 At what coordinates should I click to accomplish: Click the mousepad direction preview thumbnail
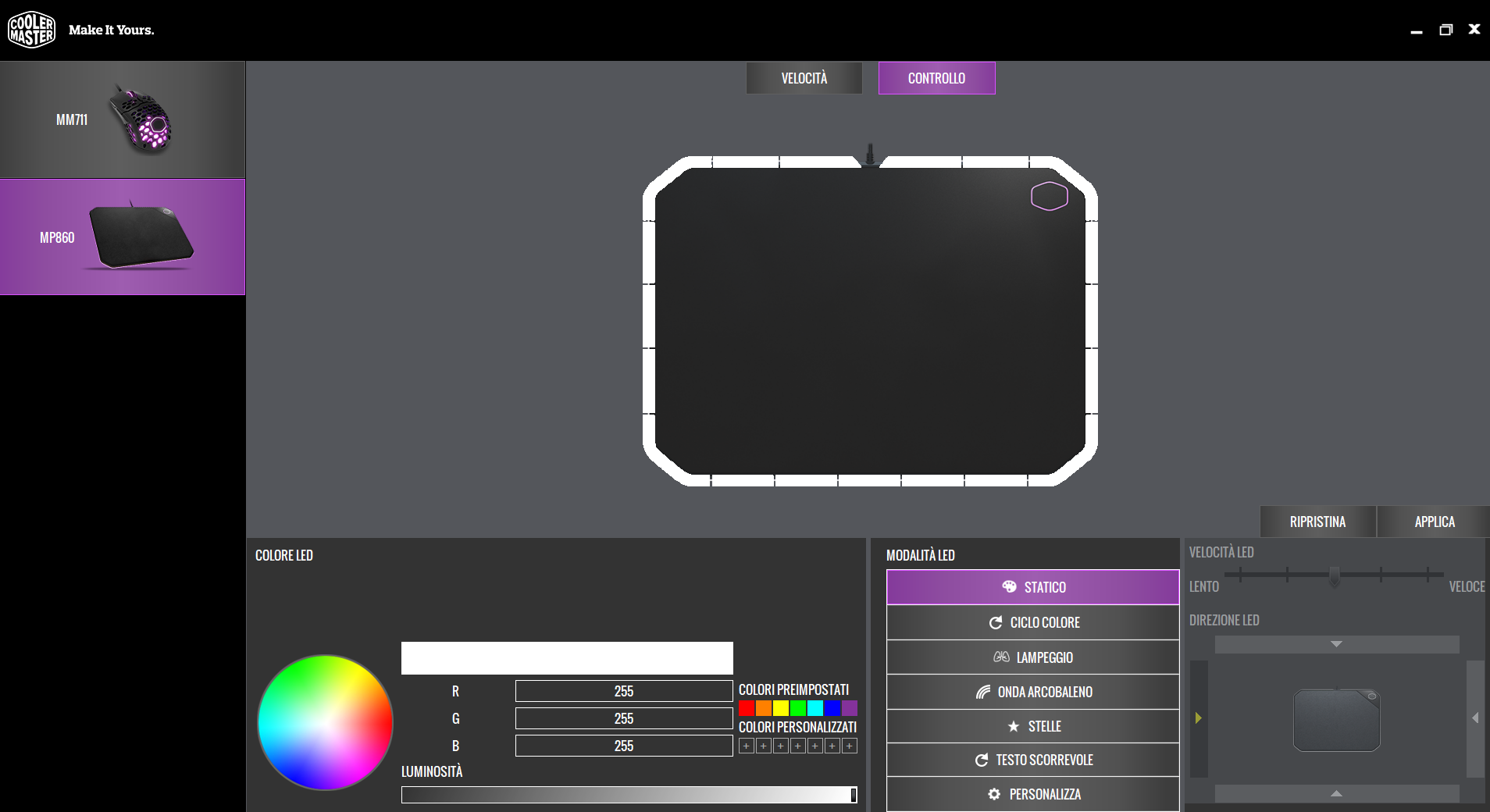pyautogui.click(x=1337, y=720)
